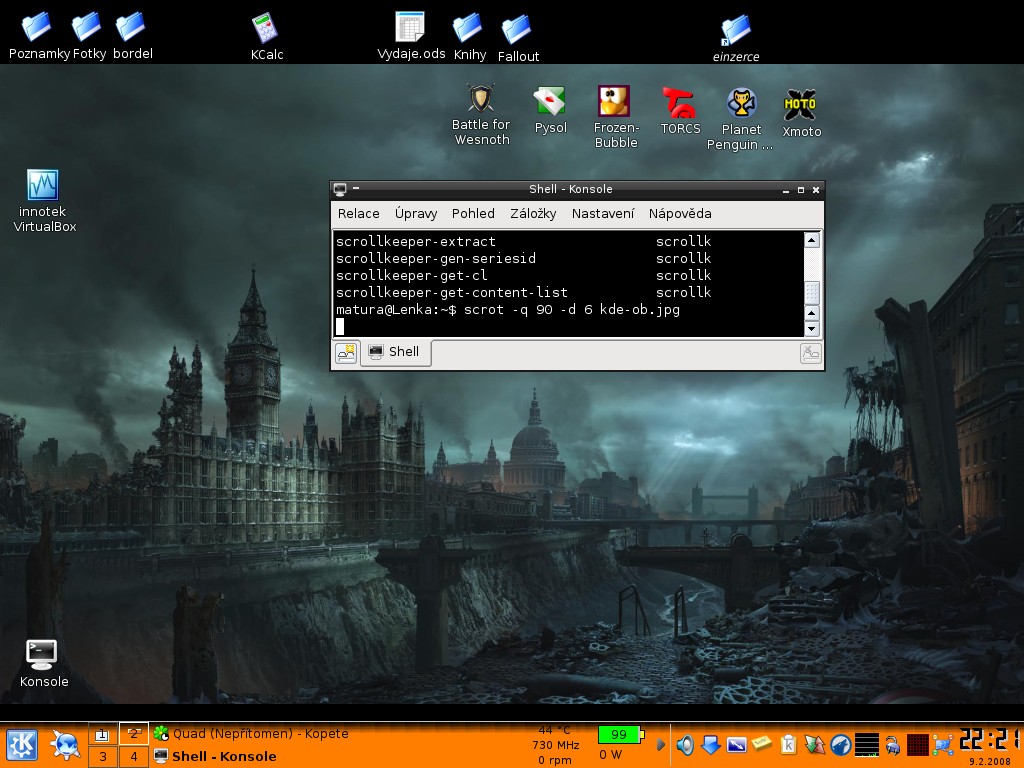
Task: Open the network connections tray icon
Action: click(943, 744)
